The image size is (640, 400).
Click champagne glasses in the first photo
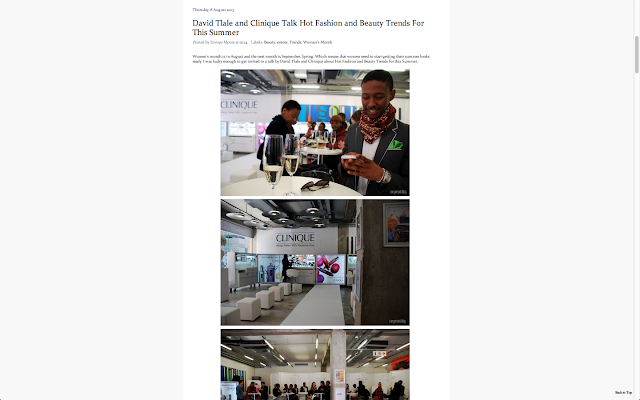click(x=282, y=163)
